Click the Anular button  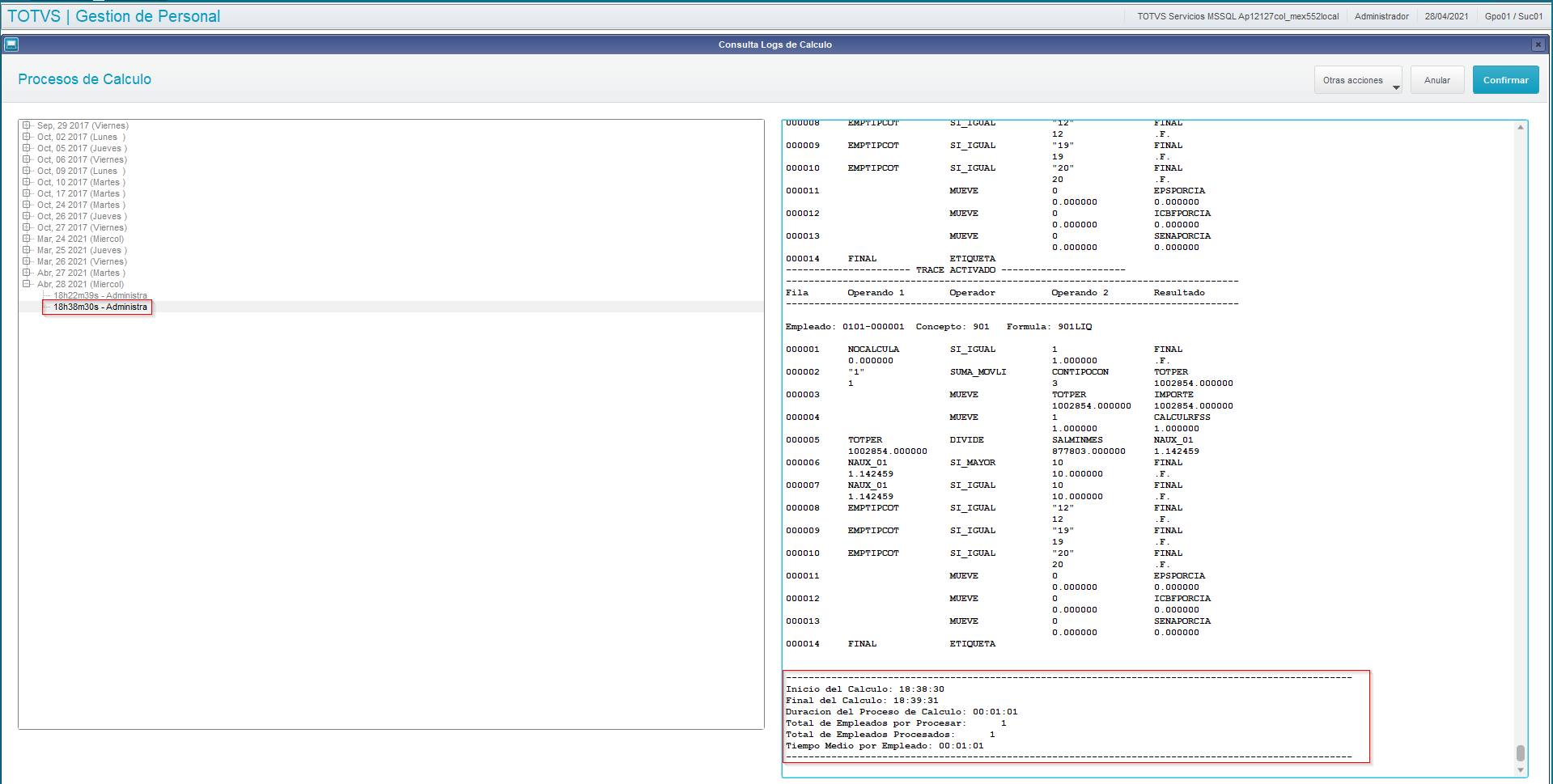1437,80
